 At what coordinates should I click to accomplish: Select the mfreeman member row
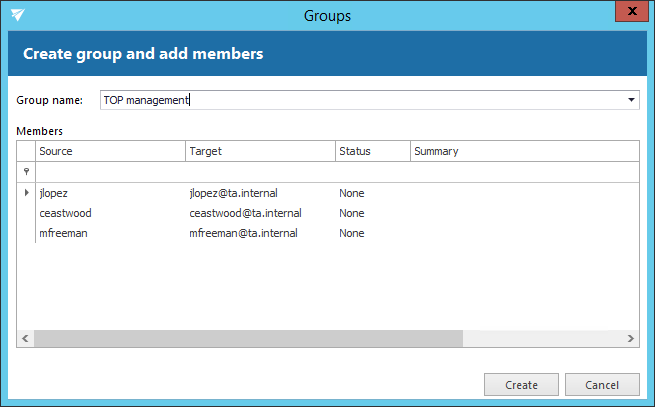point(66,233)
